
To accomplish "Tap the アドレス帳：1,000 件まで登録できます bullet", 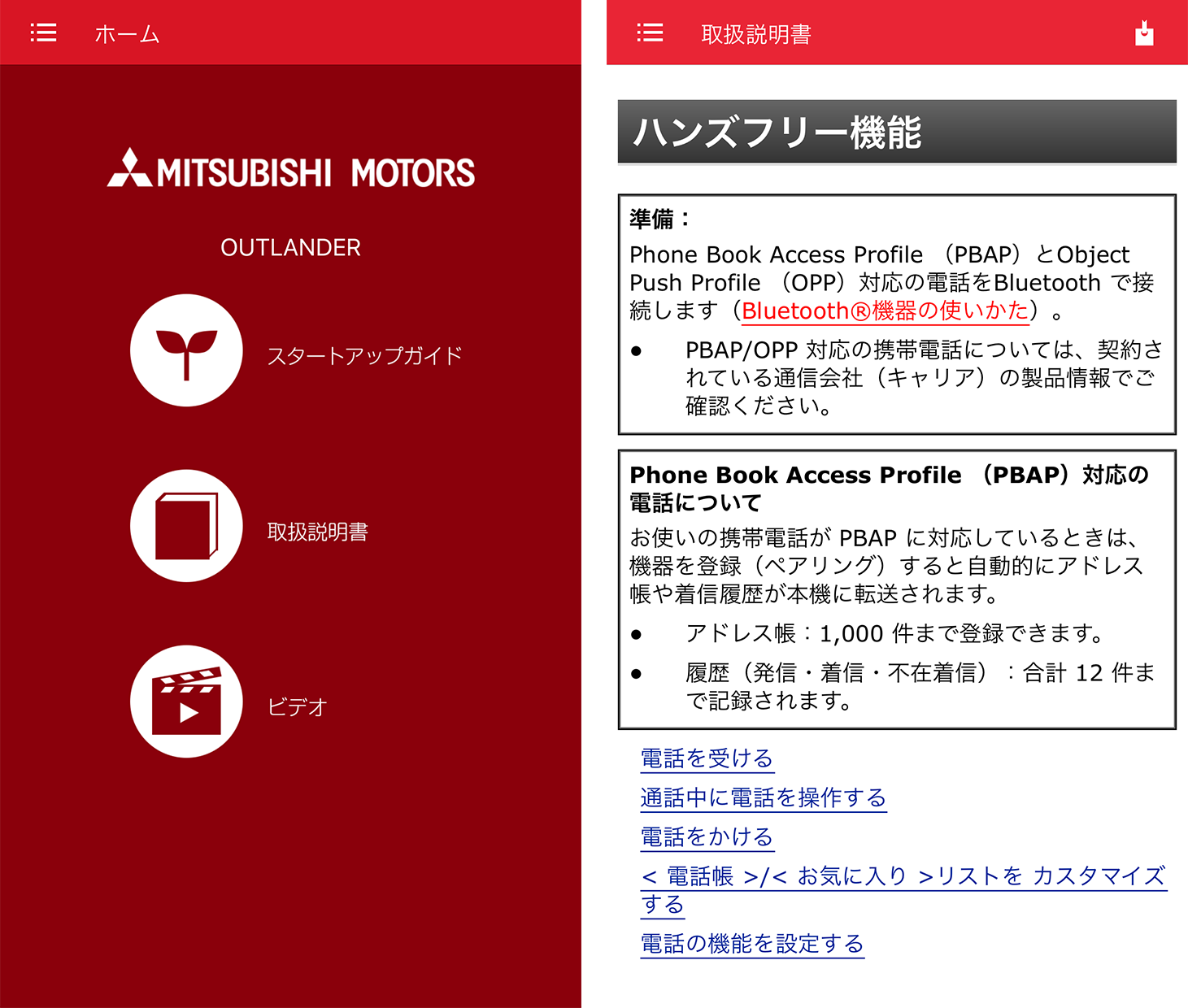I will [x=894, y=633].
